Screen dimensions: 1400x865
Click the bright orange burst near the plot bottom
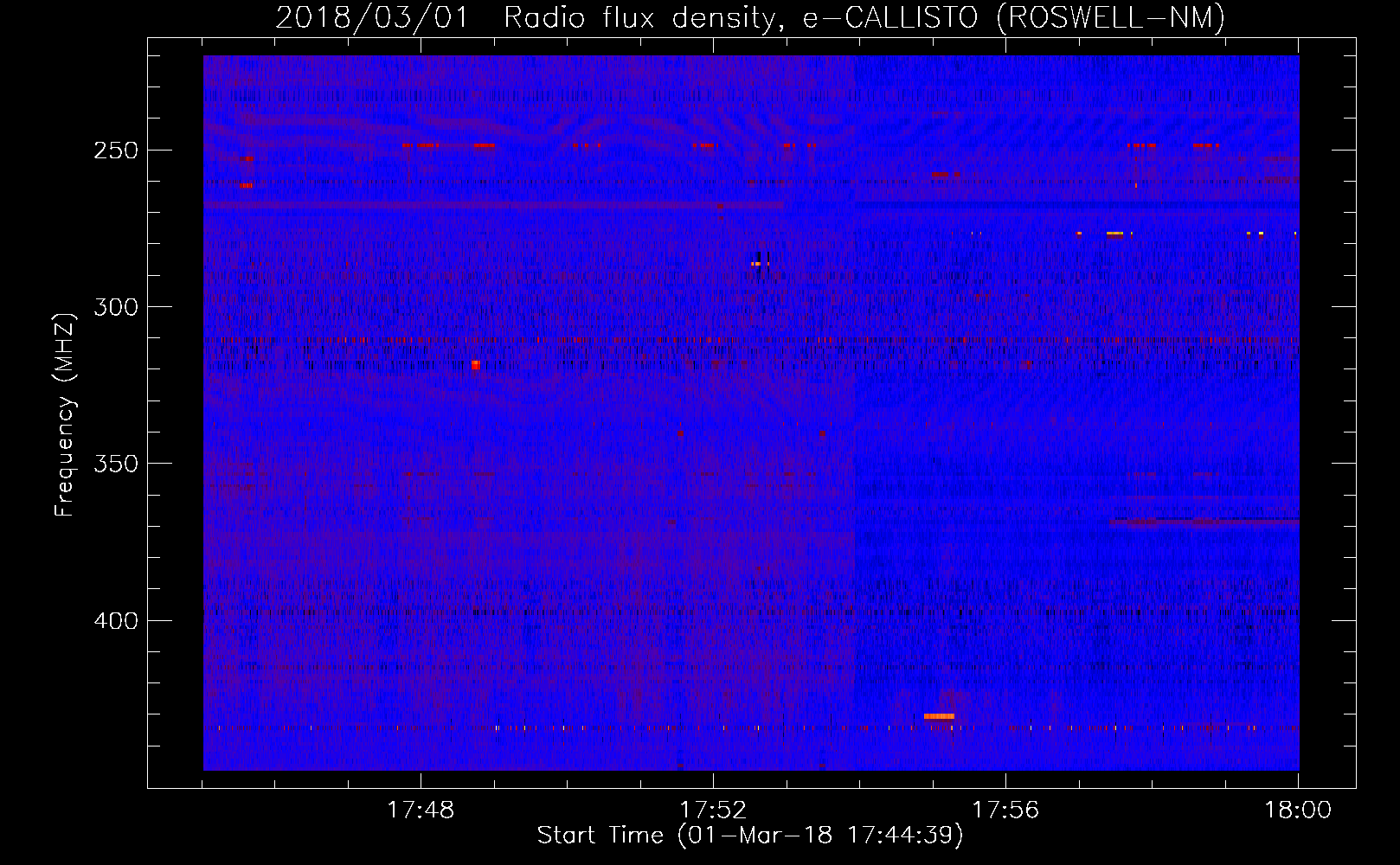[x=939, y=716]
